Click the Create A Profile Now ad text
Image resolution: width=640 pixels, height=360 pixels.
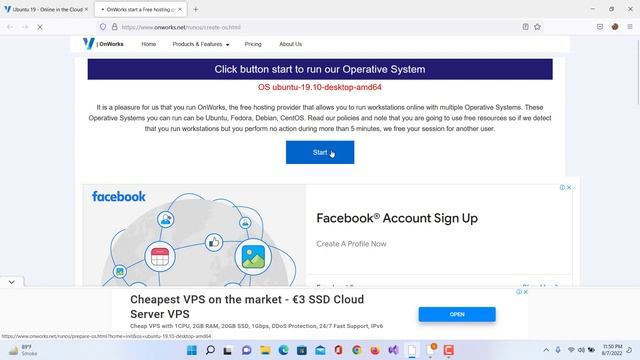point(351,244)
